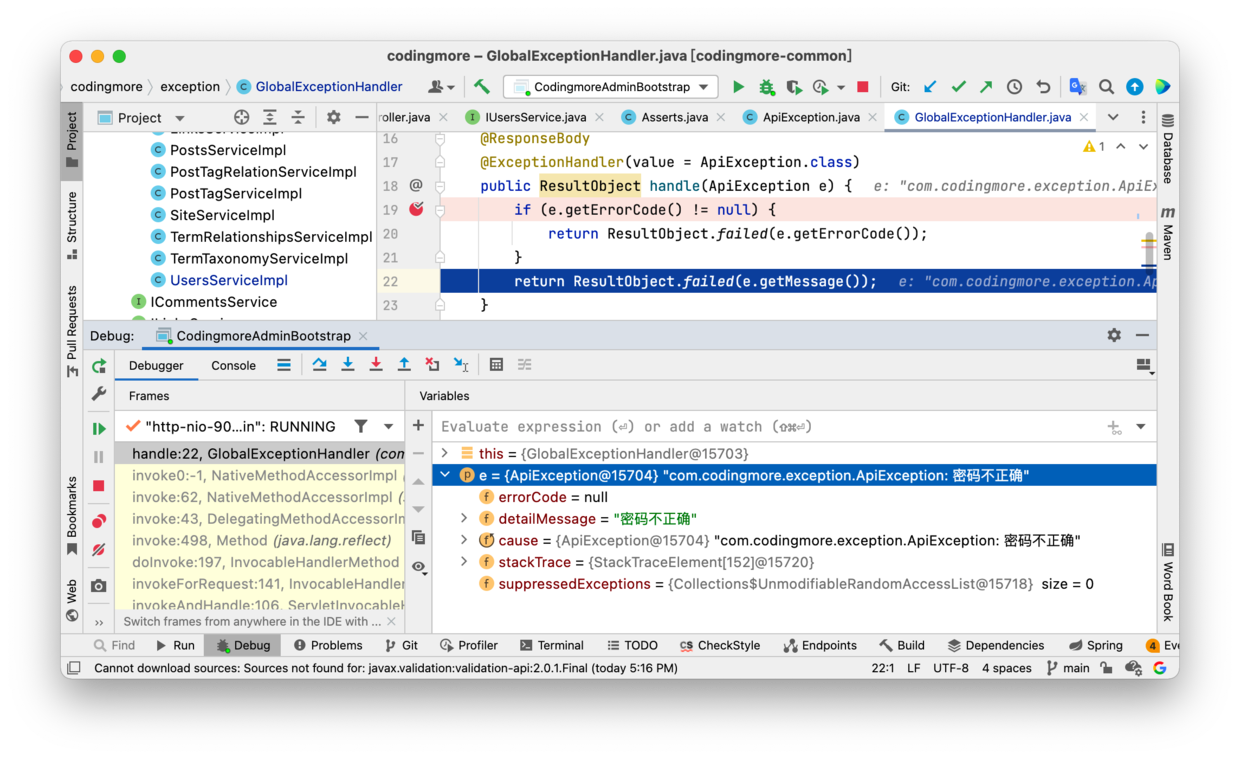The height and width of the screenshot is (759, 1240).
Task: Open the Terminal tool window button
Action: coord(551,645)
